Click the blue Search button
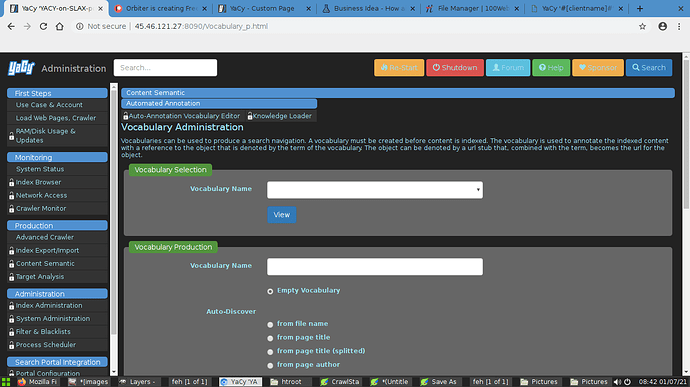This screenshot has width=690, height=387. (x=649, y=68)
